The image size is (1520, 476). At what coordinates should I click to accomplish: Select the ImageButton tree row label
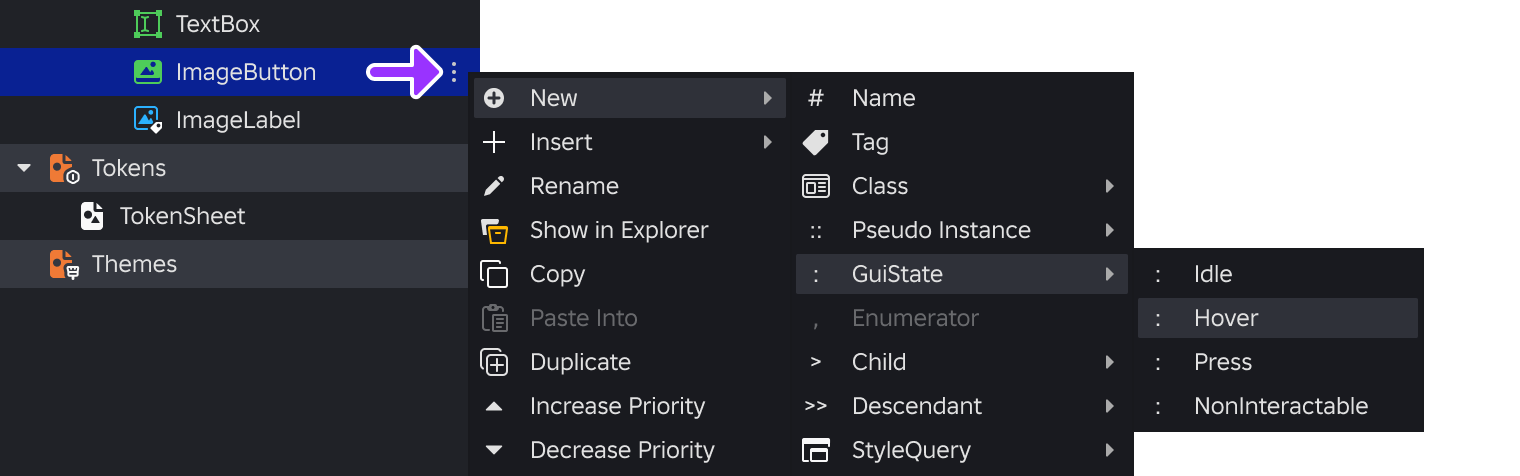pos(246,72)
